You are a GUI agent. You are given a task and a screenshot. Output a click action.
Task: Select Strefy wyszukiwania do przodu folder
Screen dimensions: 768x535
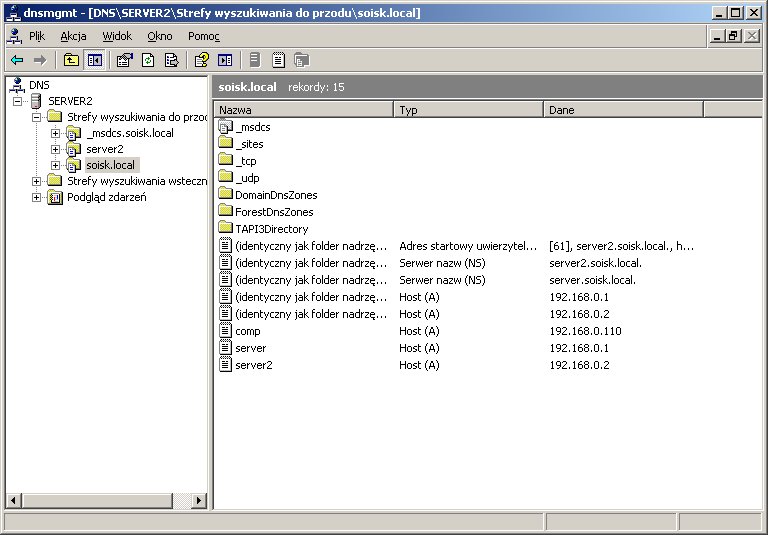click(137, 117)
